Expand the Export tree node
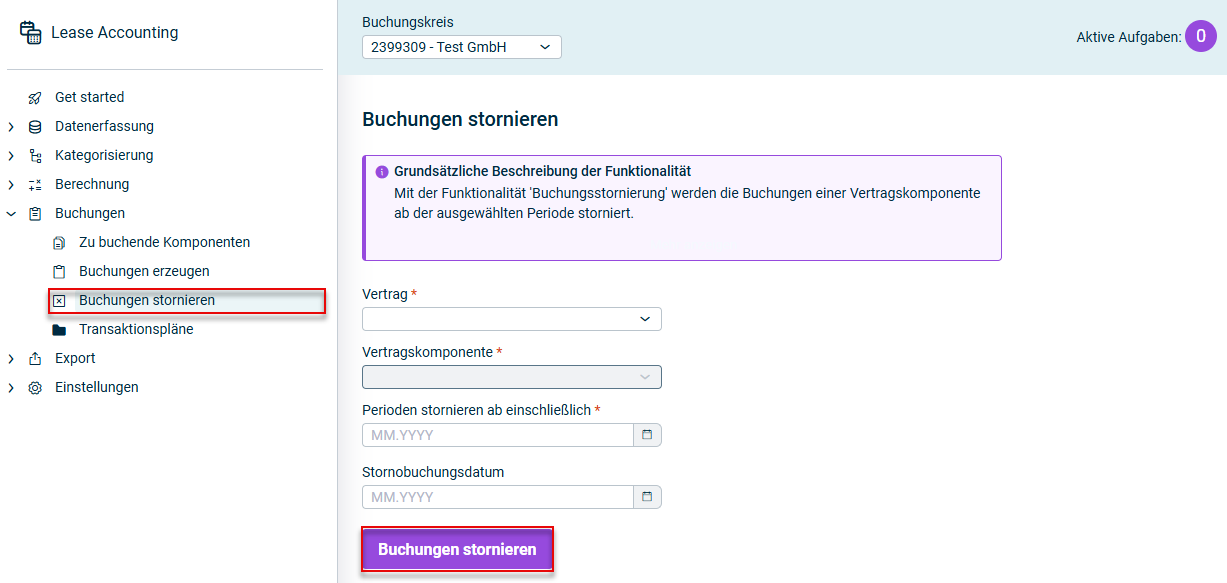 point(11,359)
